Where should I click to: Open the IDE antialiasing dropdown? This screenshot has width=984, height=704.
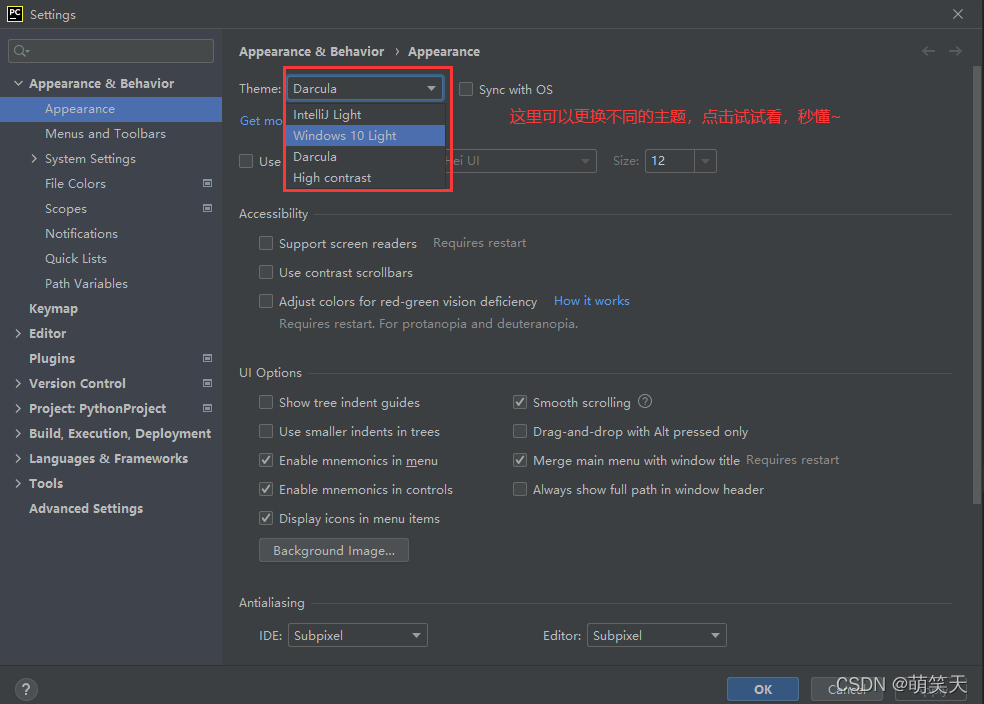[x=357, y=635]
